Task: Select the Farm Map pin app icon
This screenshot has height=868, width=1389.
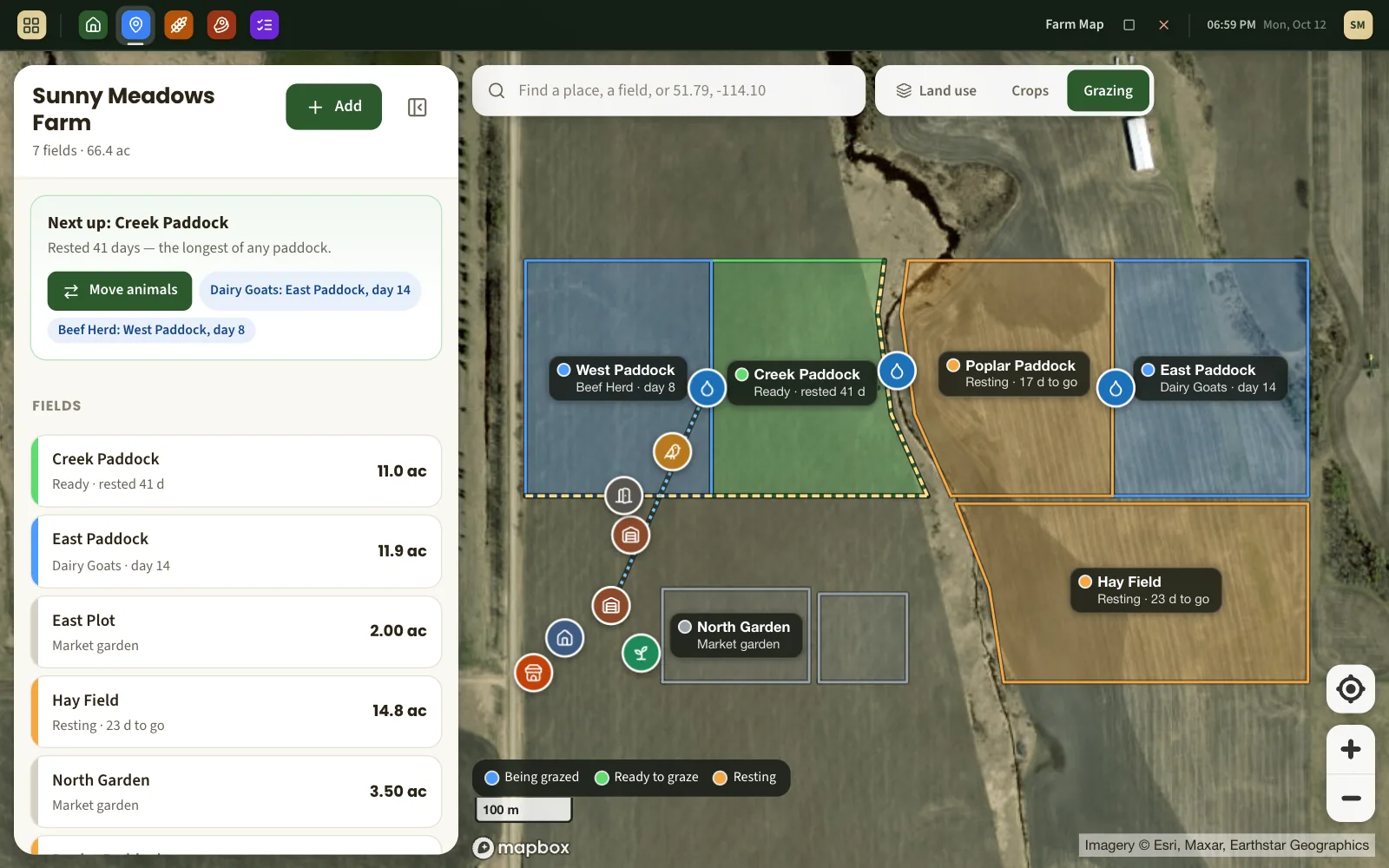Action: coord(135,25)
